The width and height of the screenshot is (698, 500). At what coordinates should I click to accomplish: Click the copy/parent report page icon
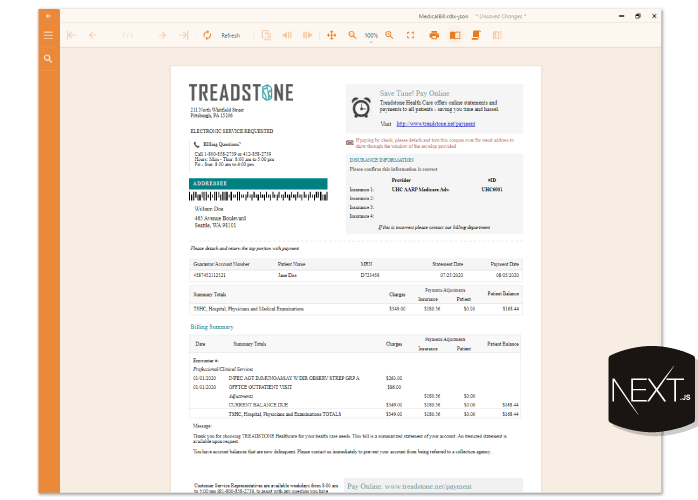tap(266, 35)
